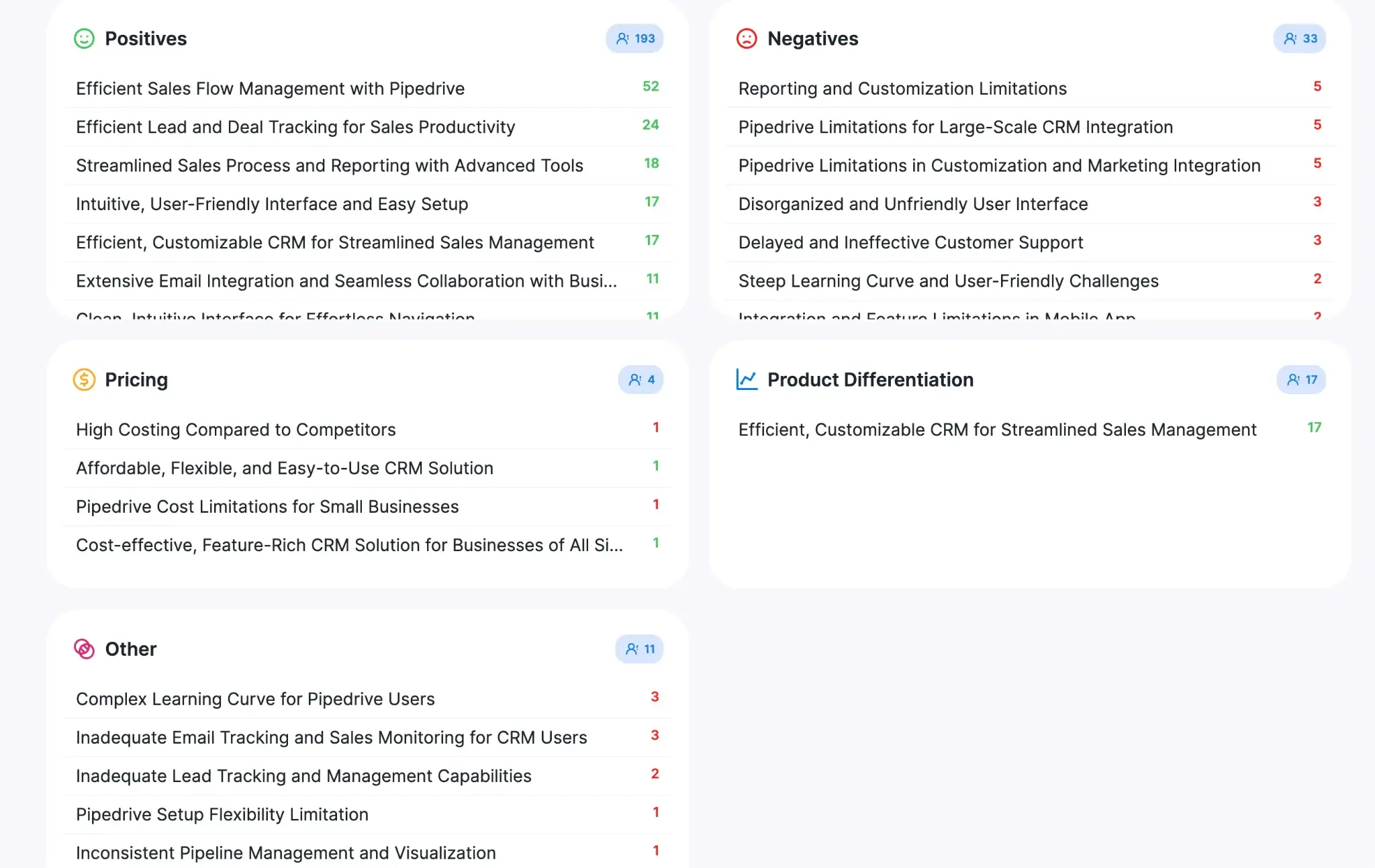Image resolution: width=1375 pixels, height=868 pixels.
Task: Open the 193 respondents badge on Positives
Action: (x=634, y=38)
